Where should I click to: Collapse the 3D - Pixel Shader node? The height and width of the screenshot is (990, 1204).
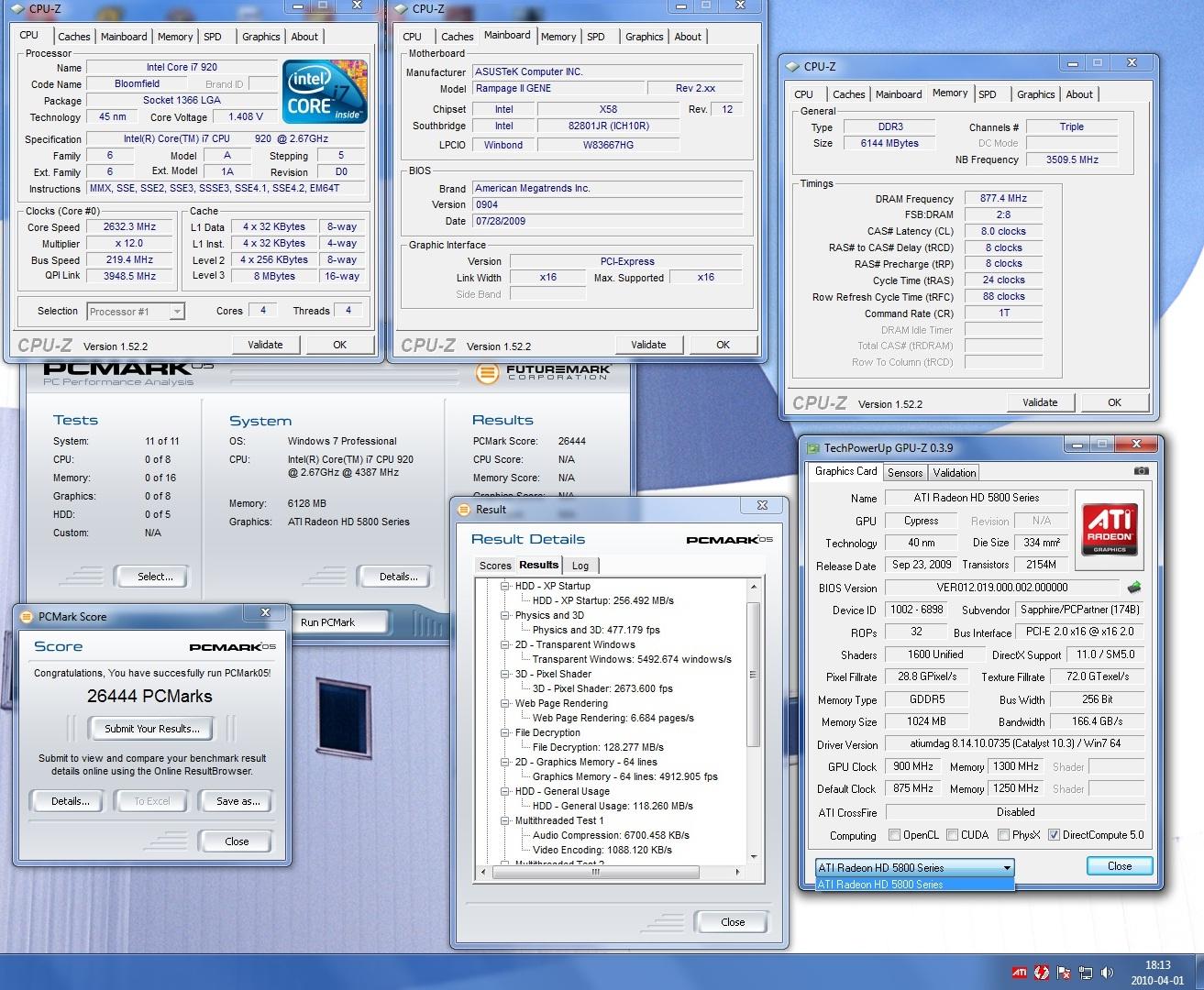tap(504, 674)
